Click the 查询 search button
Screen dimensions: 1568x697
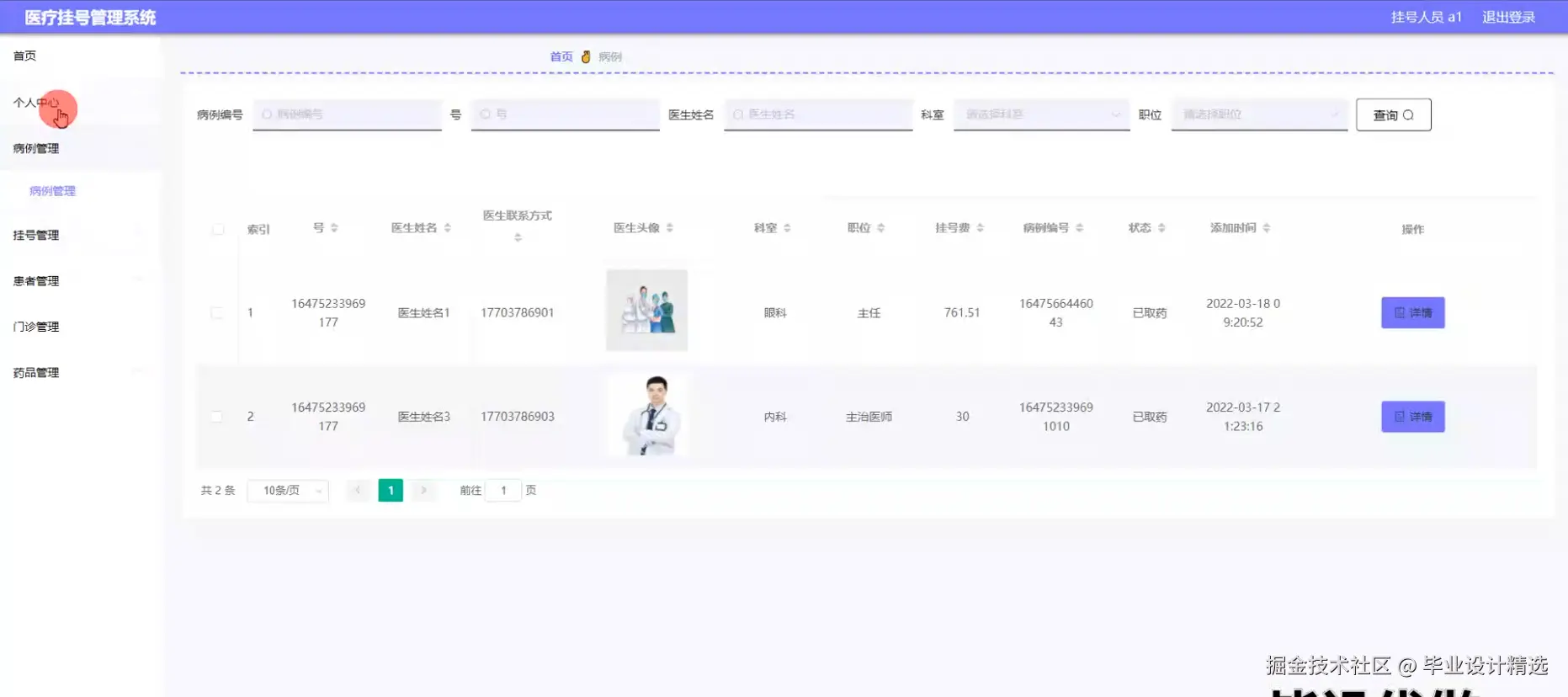click(x=1393, y=115)
